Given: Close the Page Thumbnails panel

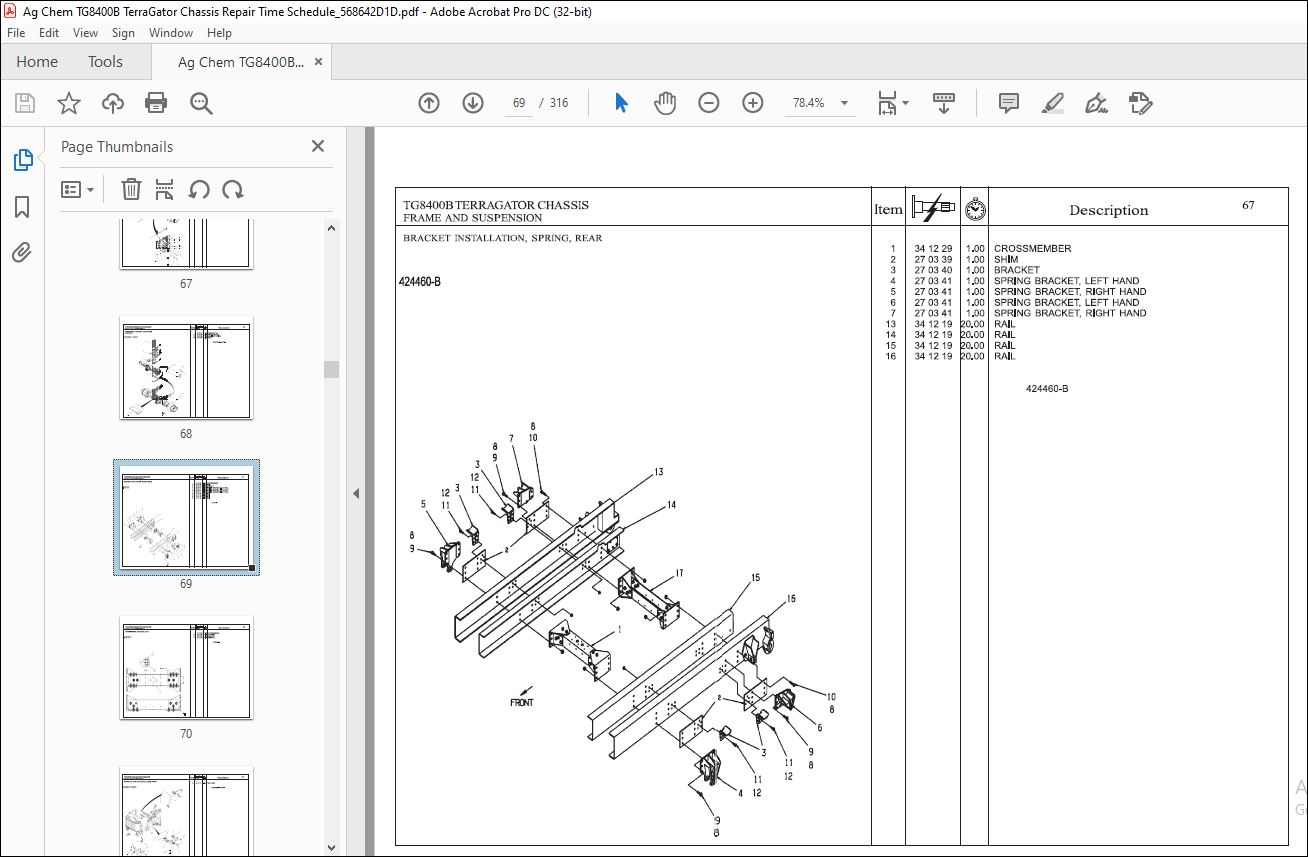Looking at the screenshot, I should coord(318,146).
